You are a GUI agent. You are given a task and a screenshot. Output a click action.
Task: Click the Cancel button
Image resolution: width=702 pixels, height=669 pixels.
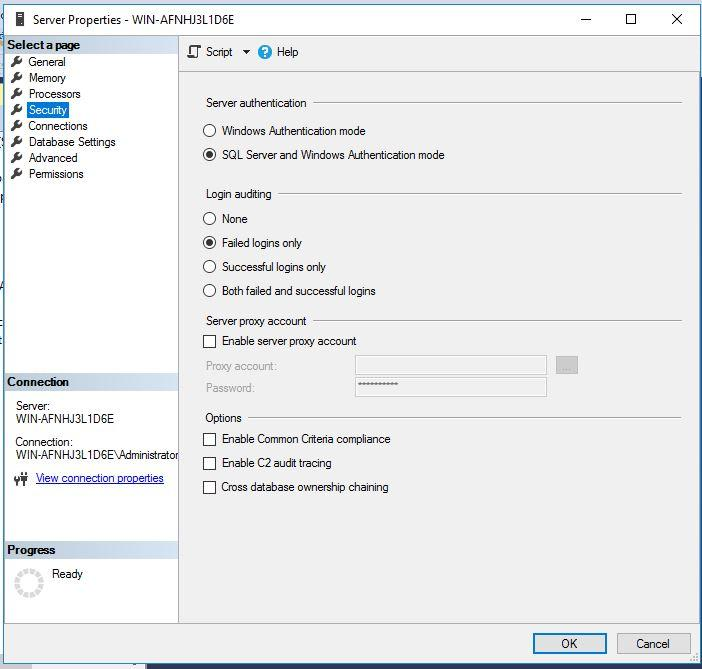click(x=654, y=644)
